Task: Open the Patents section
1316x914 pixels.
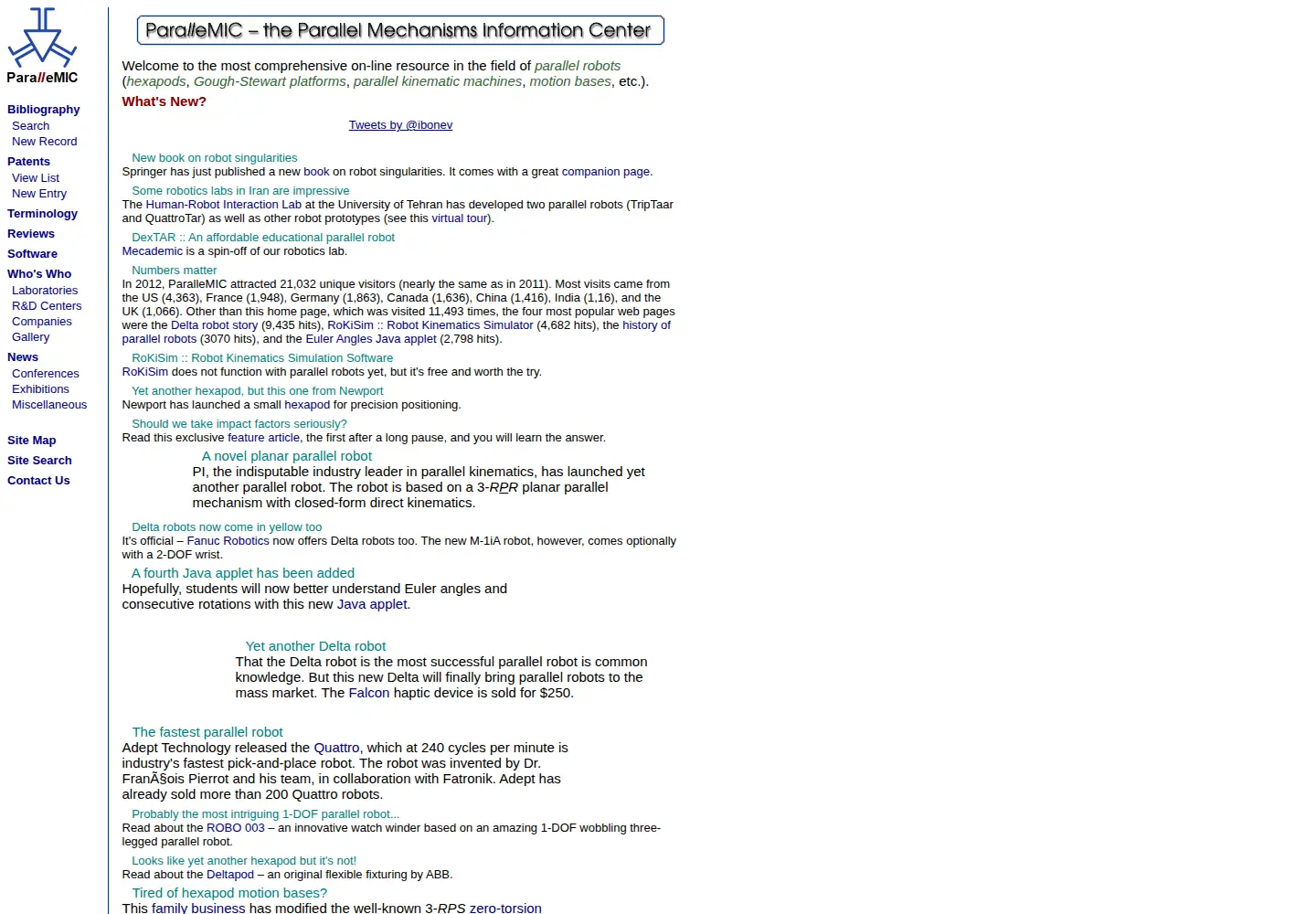Action: [28, 162]
